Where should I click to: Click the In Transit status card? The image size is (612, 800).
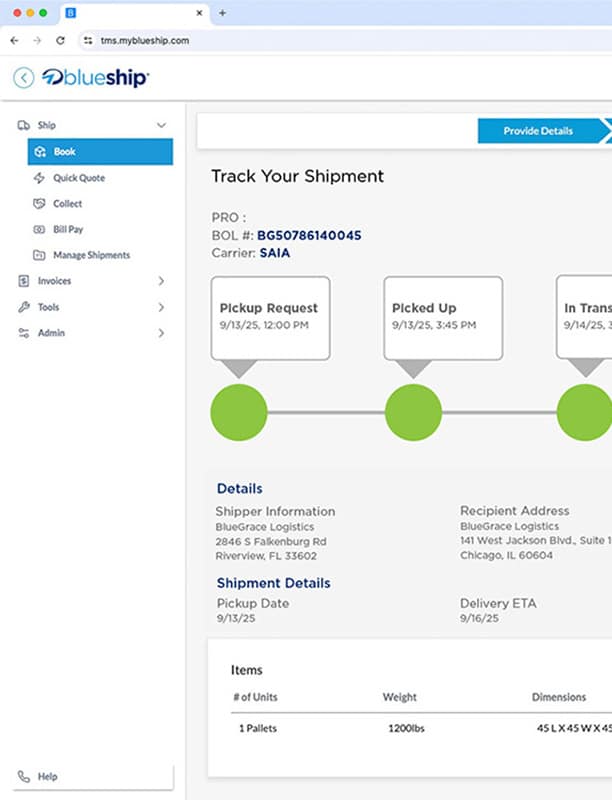[x=584, y=317]
